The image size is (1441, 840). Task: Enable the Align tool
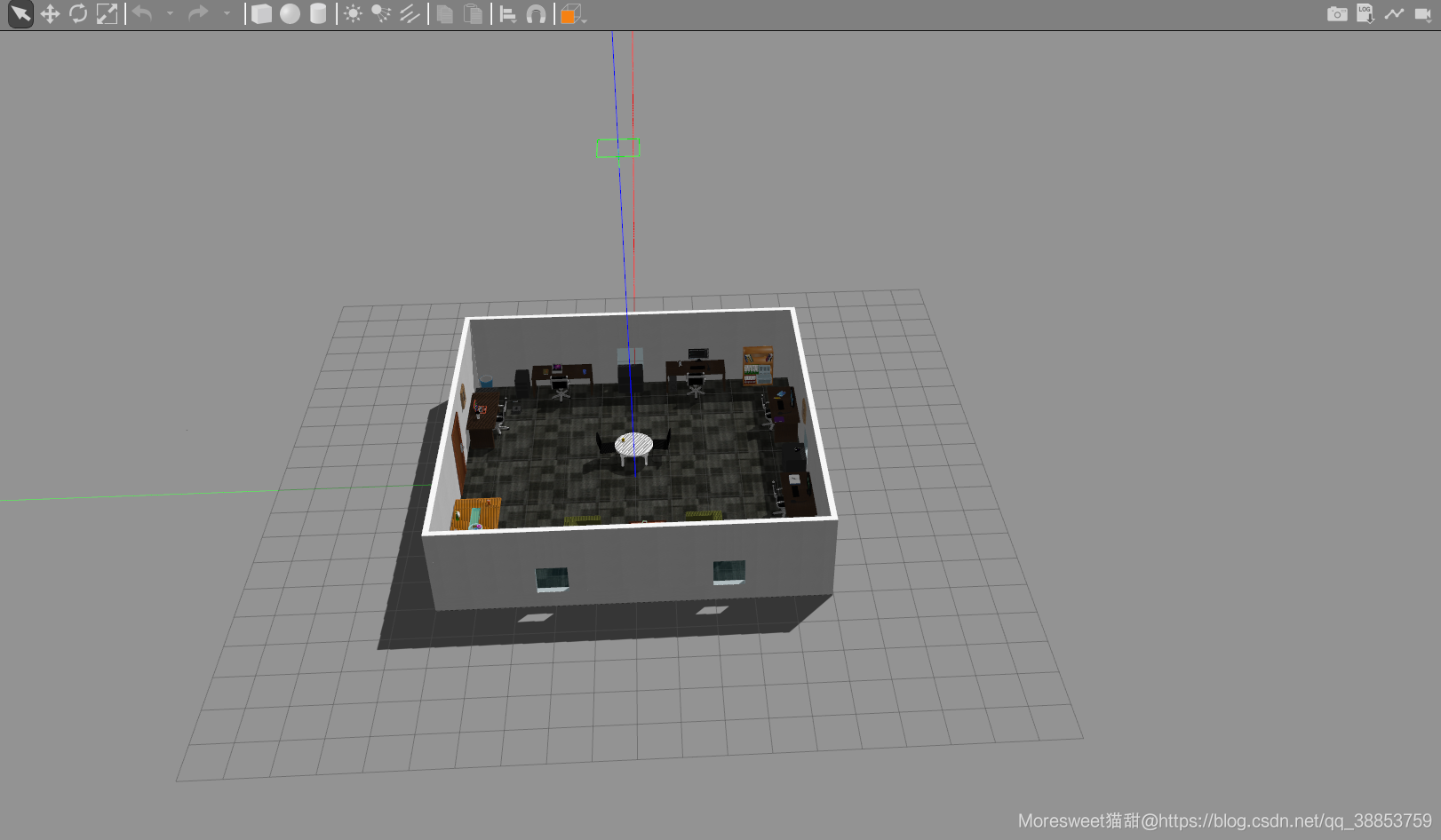tap(508, 14)
